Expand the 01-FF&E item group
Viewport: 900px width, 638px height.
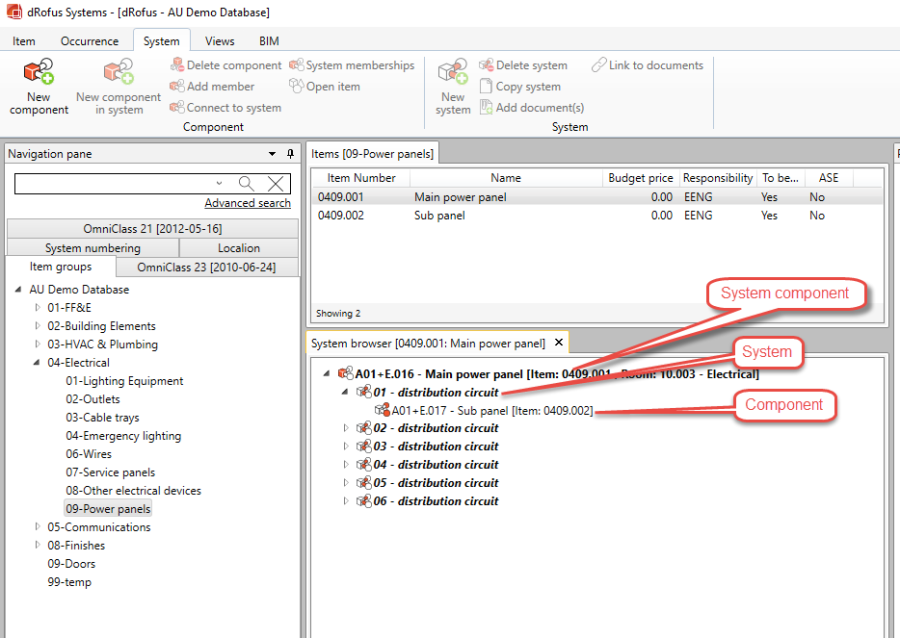[x=38, y=308]
